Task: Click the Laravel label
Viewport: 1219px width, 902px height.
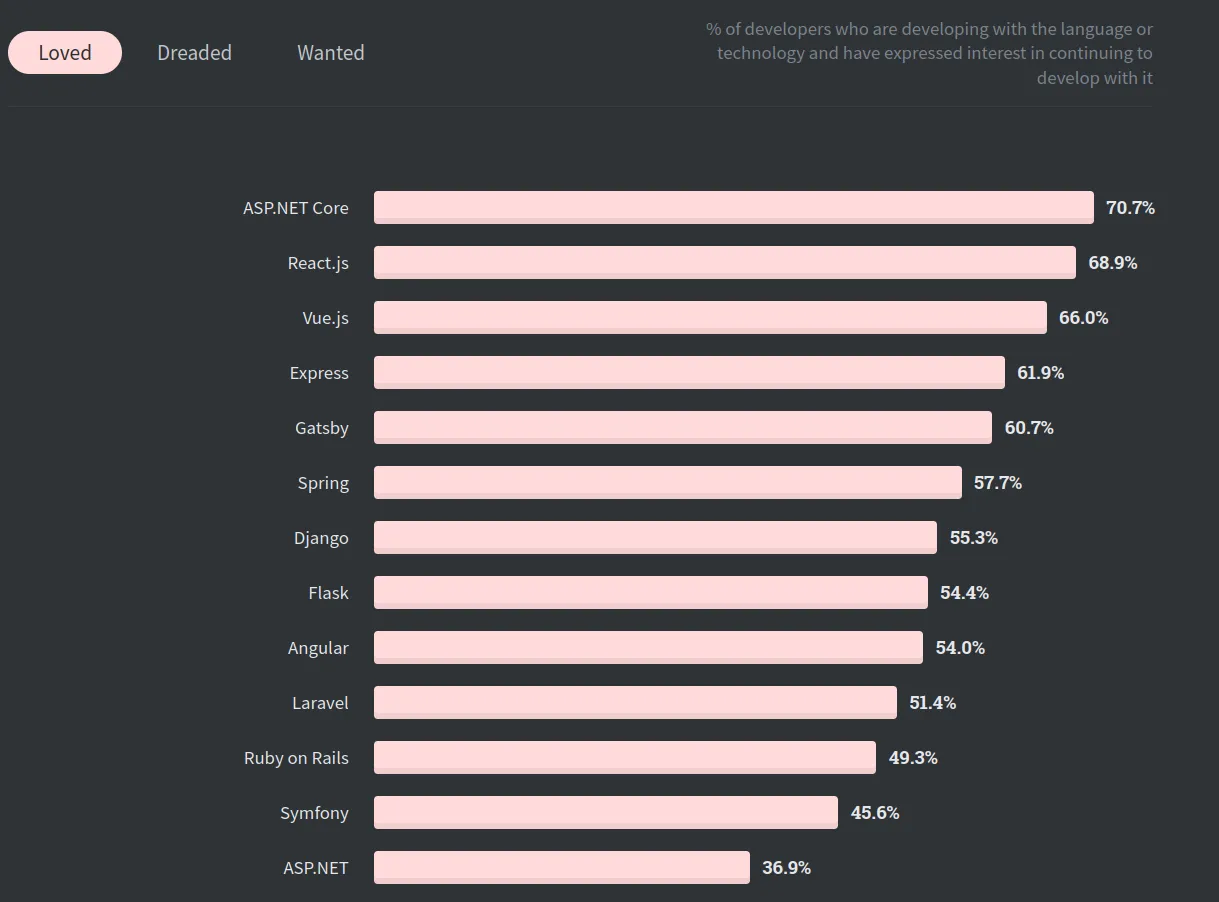Action: point(320,702)
